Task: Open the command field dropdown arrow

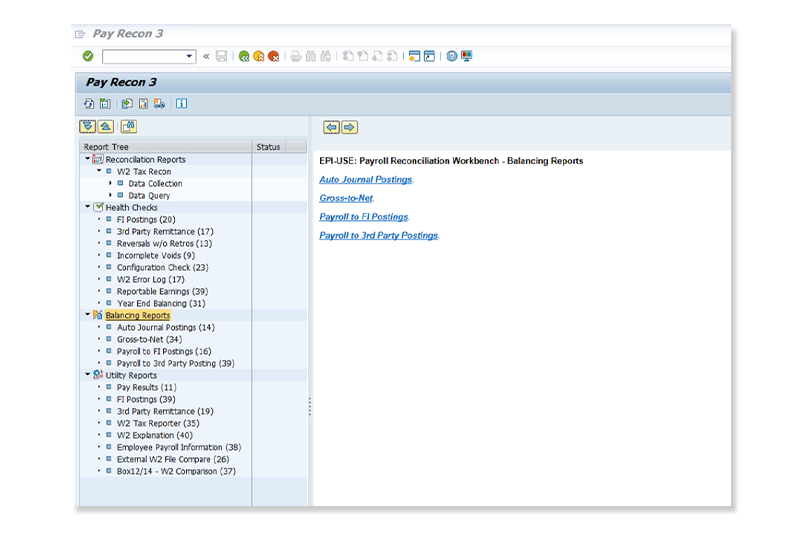Action: pos(189,56)
